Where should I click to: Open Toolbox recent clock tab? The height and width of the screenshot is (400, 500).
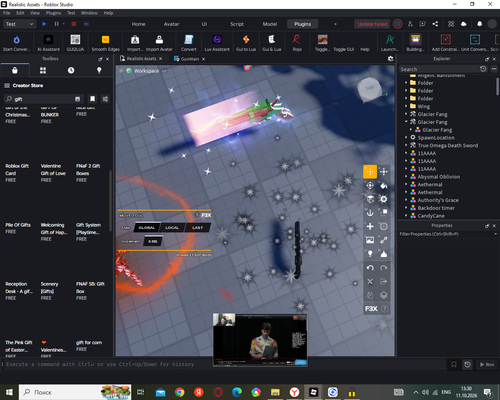point(71,70)
